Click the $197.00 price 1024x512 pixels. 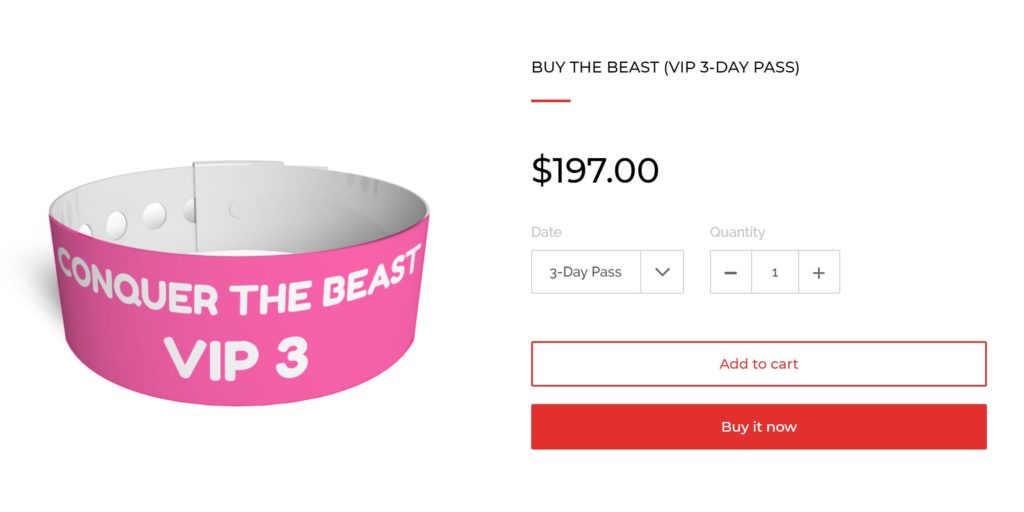[x=595, y=170]
